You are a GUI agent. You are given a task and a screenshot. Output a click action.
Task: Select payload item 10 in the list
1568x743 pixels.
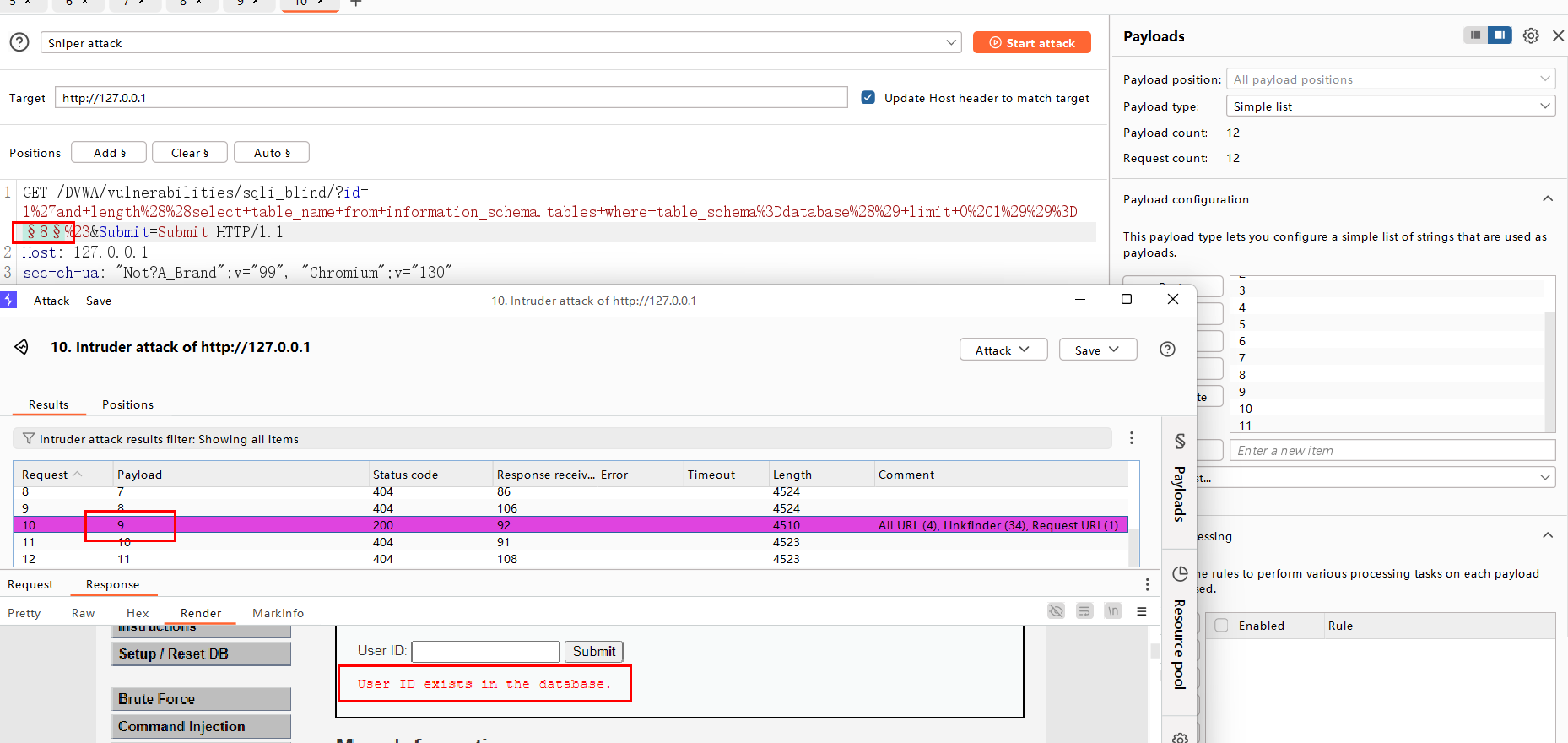pos(1387,409)
